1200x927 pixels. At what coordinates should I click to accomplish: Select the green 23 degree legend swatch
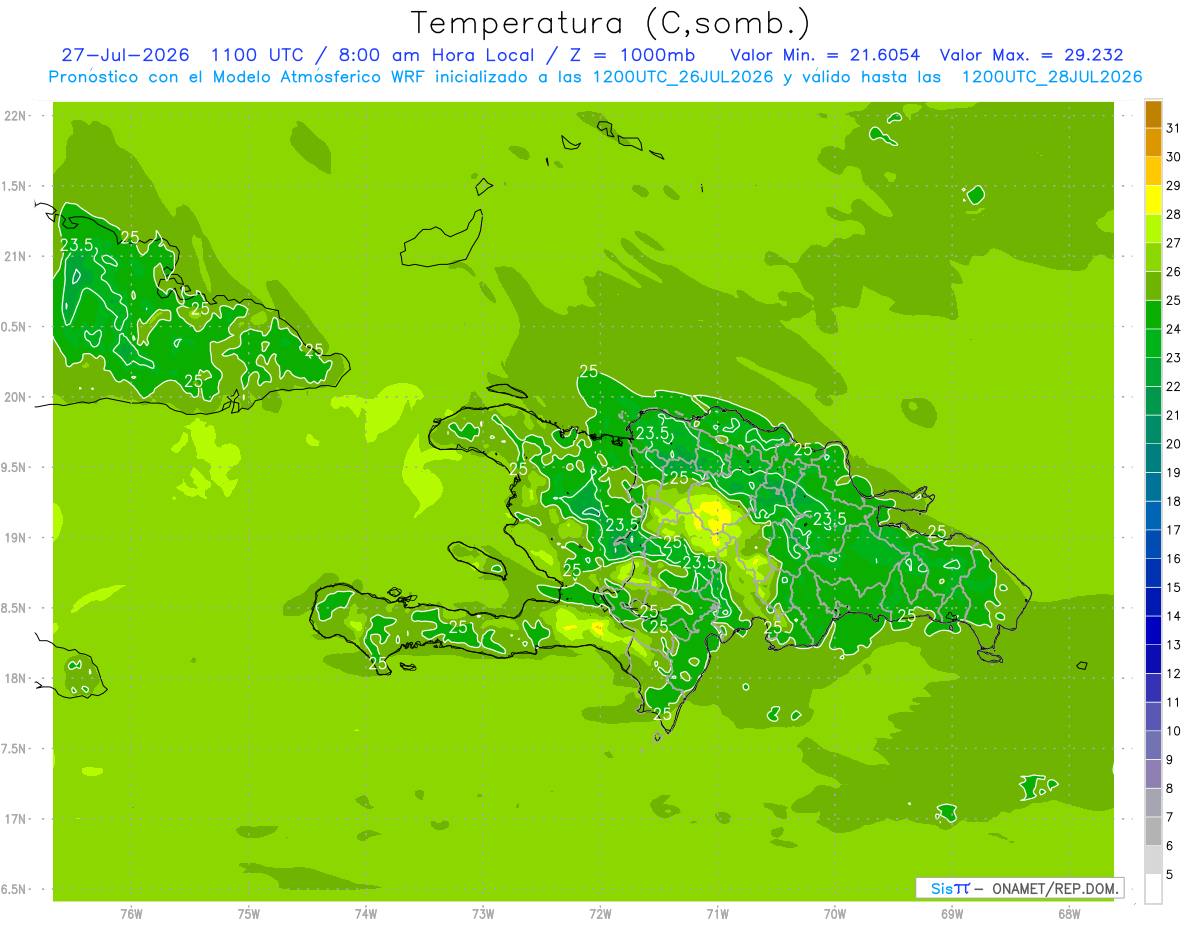point(1153,344)
